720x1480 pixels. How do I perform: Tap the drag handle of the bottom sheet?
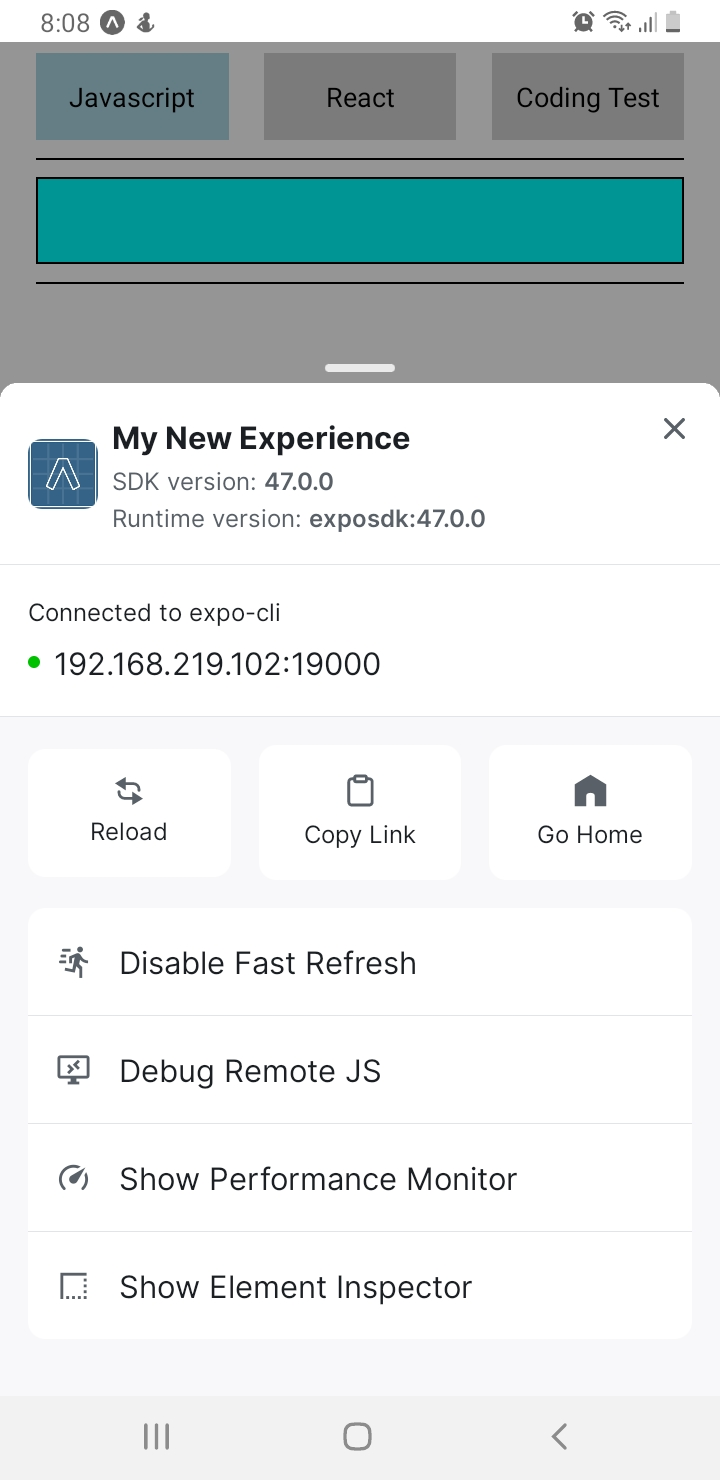click(360, 368)
